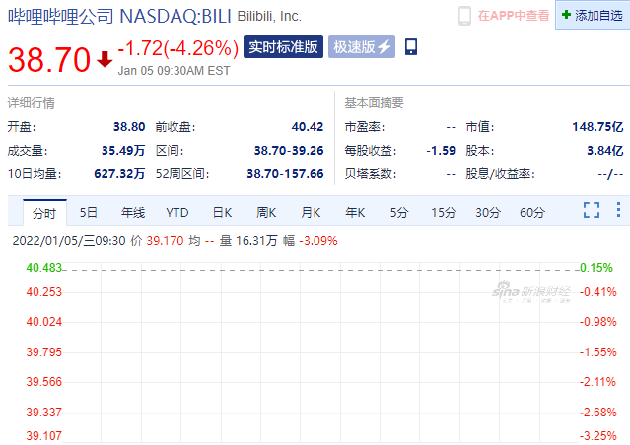Click the 量 16.31万 chart readout
Screen dimensions: 630x445
click(x=248, y=241)
